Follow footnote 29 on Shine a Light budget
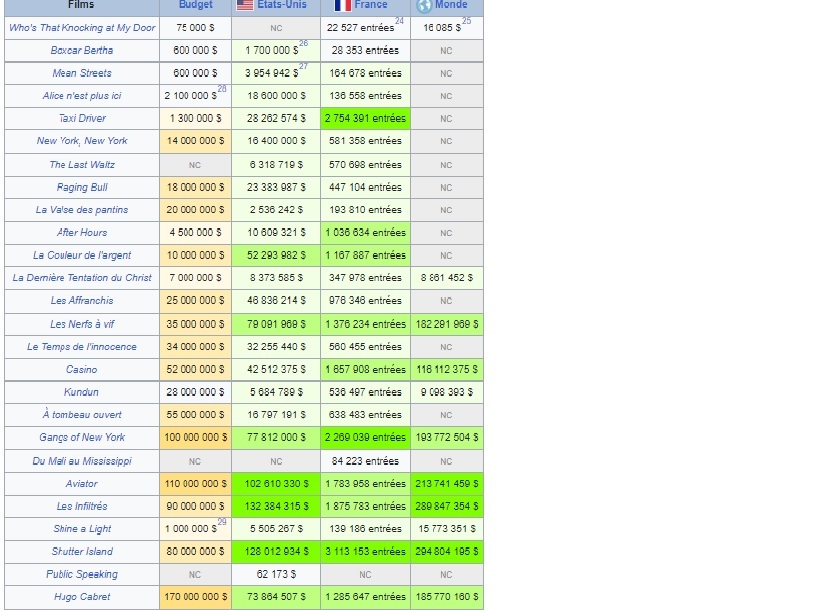The width and height of the screenshot is (819, 610). coord(222,522)
